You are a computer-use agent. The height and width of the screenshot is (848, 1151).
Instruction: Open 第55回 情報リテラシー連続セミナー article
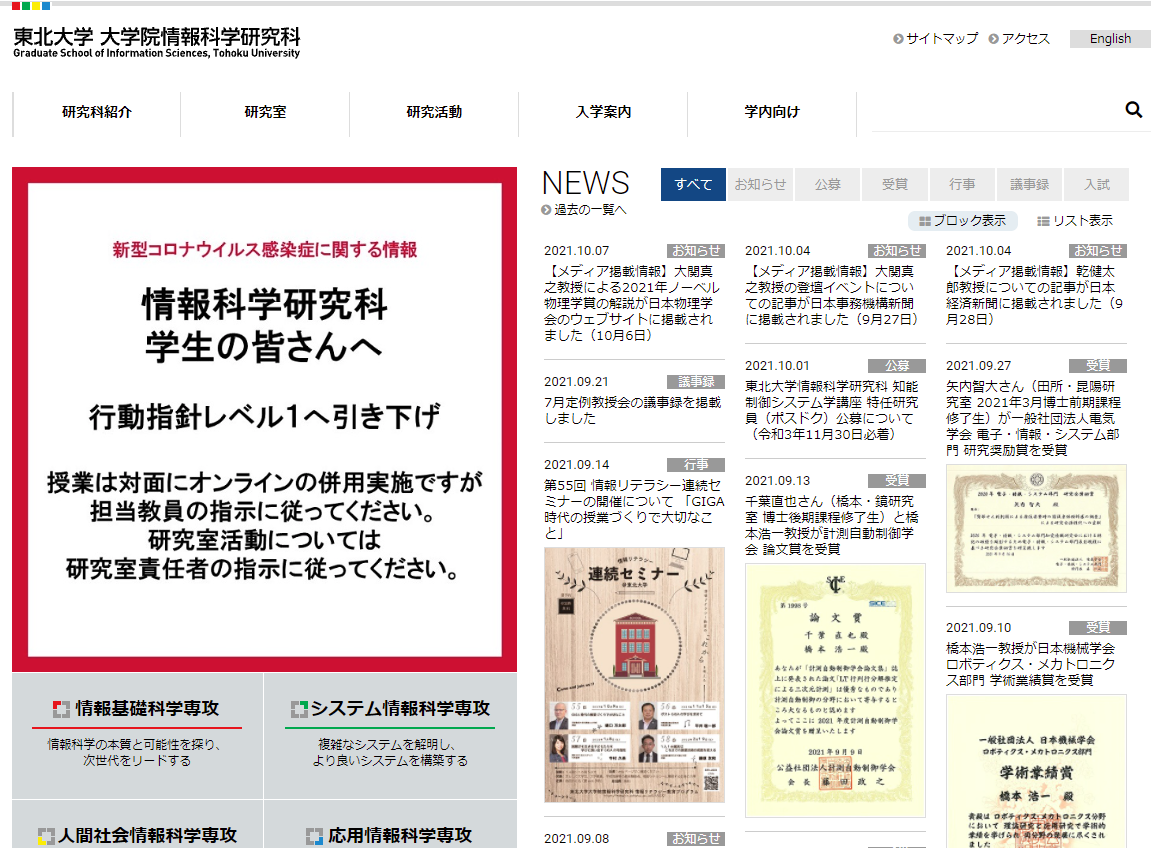click(634, 510)
